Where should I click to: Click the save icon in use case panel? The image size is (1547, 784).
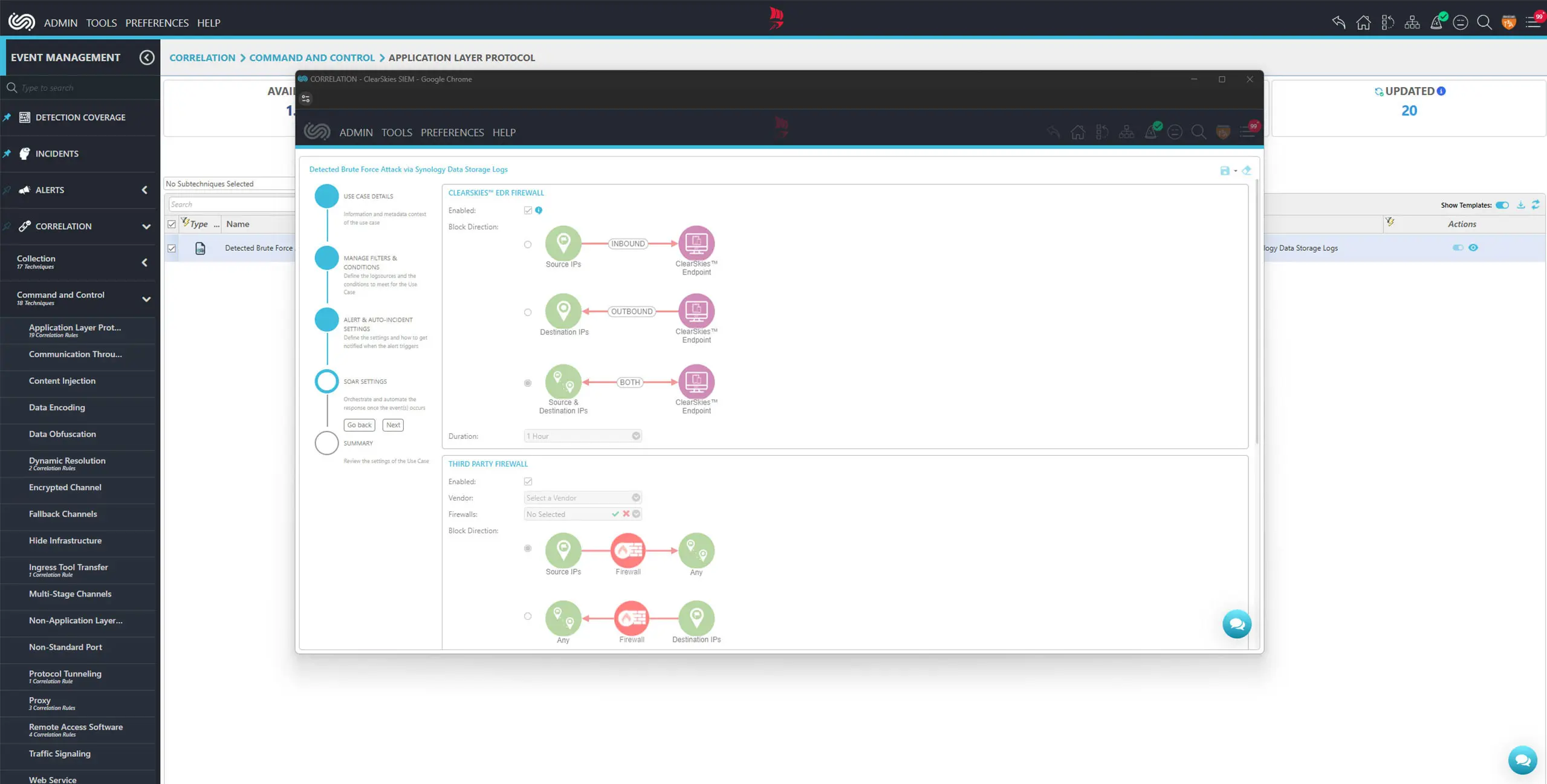click(x=1224, y=170)
